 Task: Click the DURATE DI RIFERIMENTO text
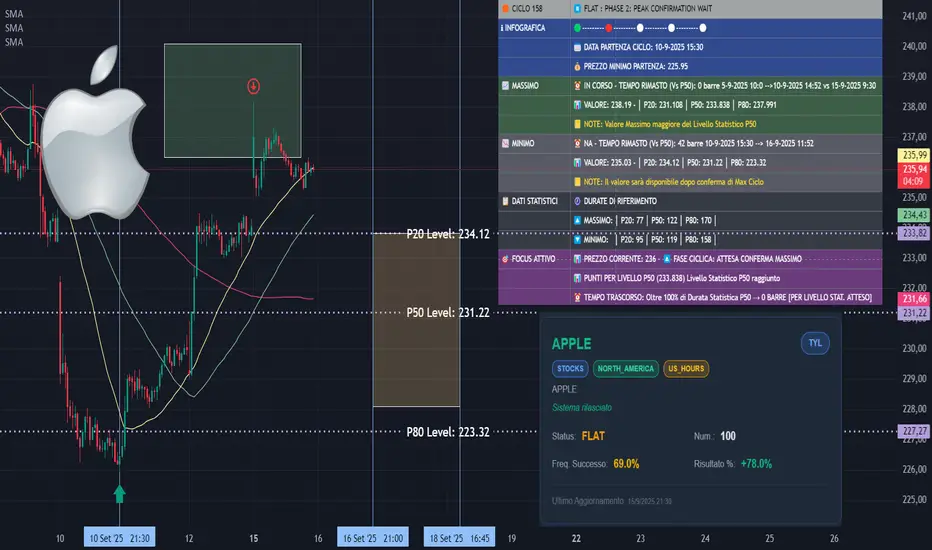[620, 201]
